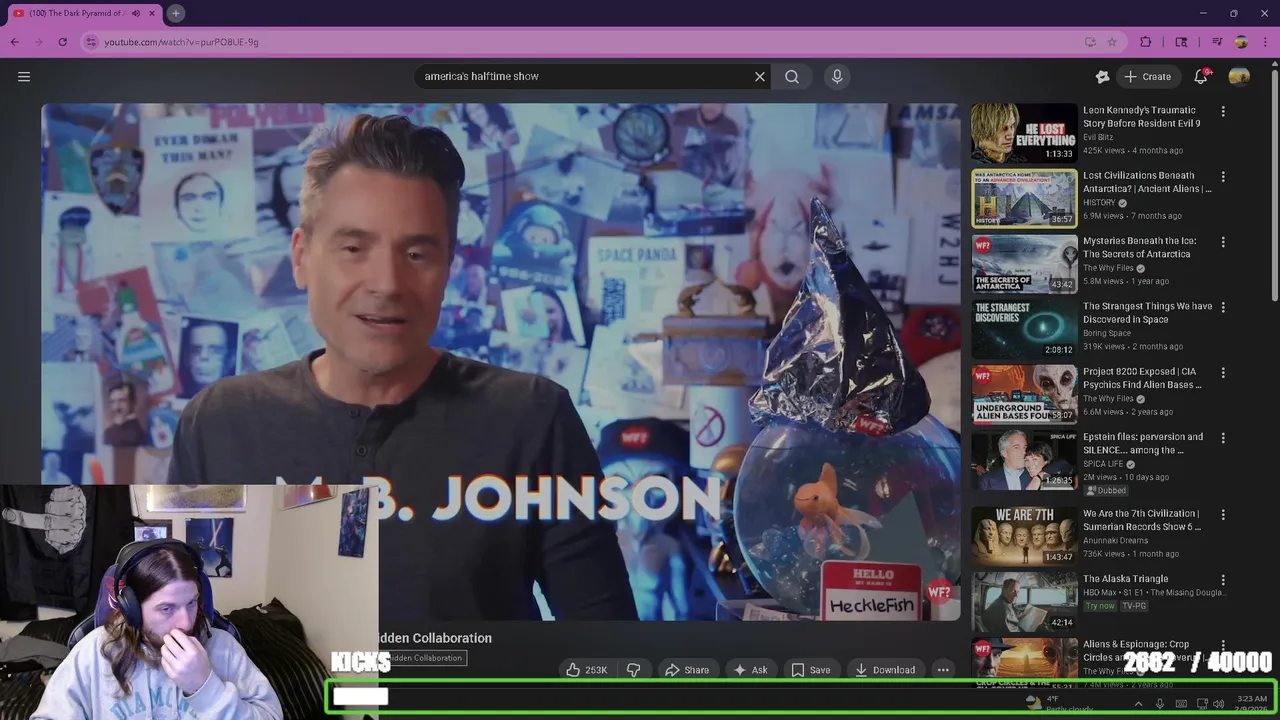Click the Try now badge on Alaska Triangle
This screenshot has width=1280, height=720.
tap(1100, 605)
